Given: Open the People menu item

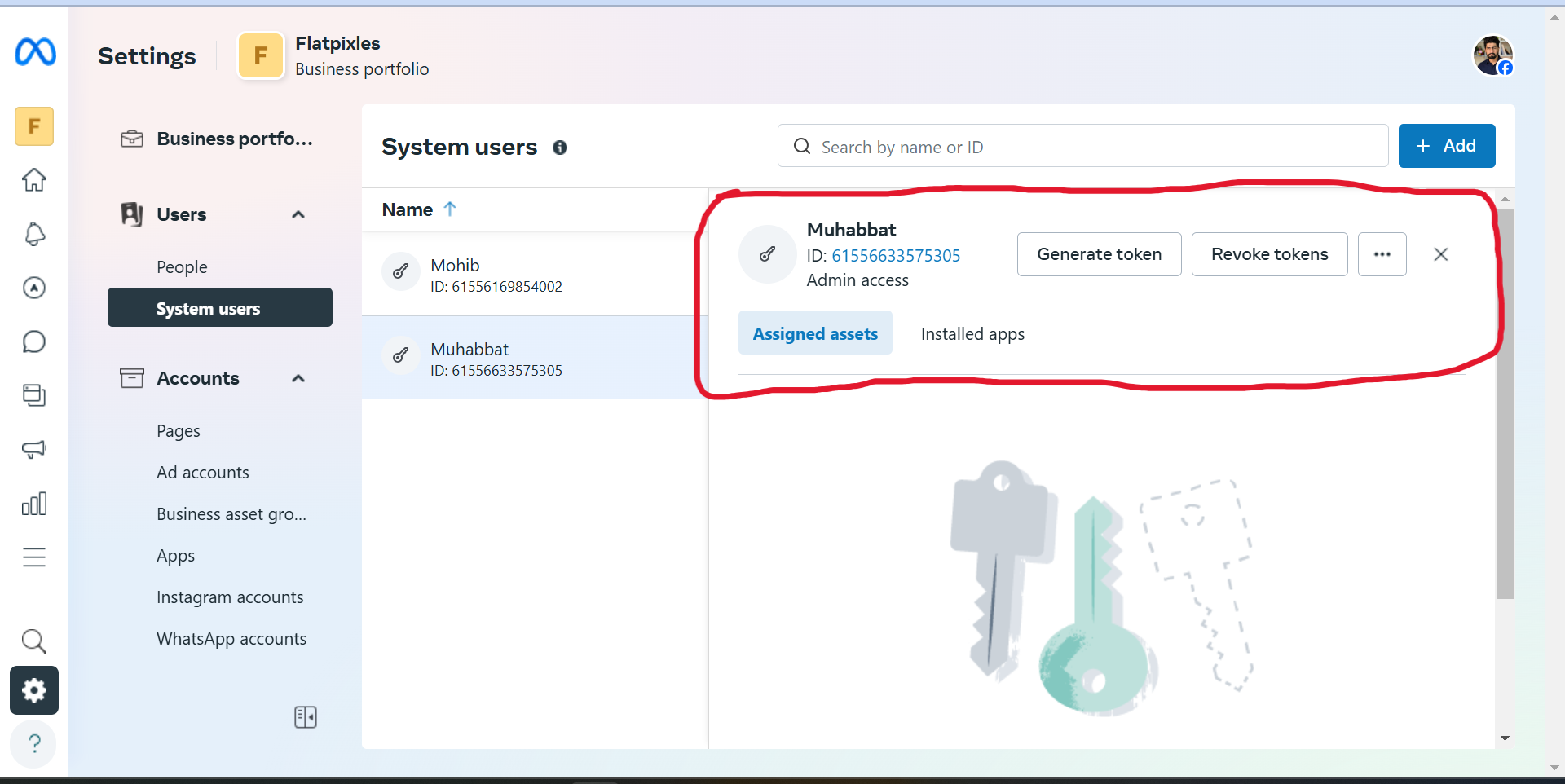Looking at the screenshot, I should 182,267.
